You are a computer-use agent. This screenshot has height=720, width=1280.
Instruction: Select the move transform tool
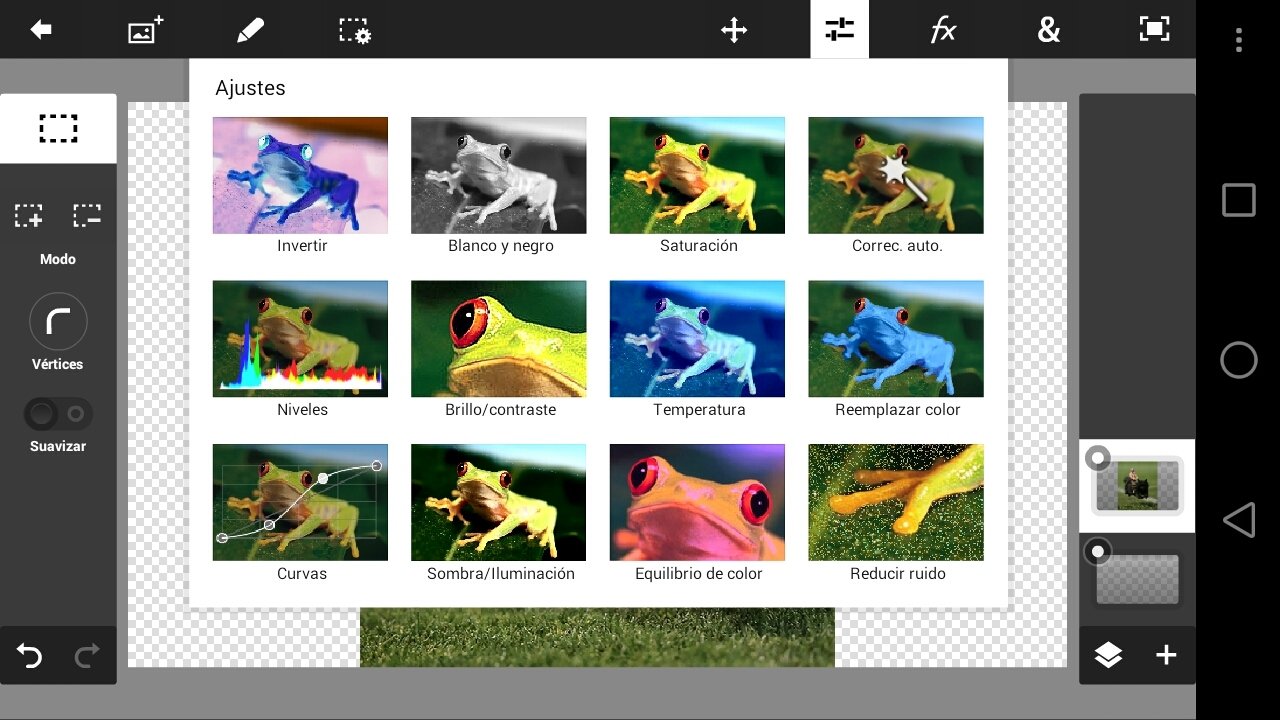click(x=734, y=30)
